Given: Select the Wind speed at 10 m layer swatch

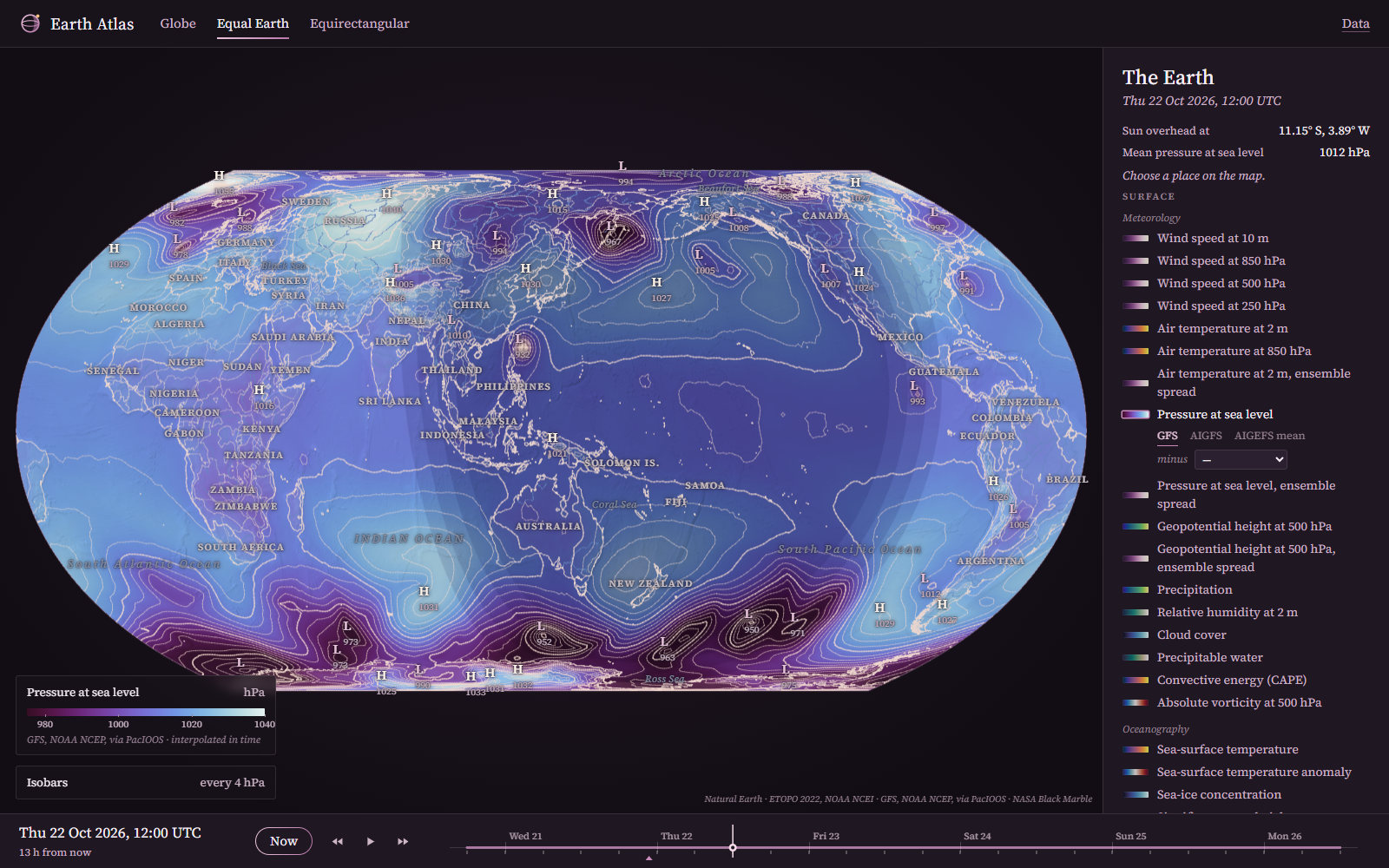Looking at the screenshot, I should tap(1136, 238).
